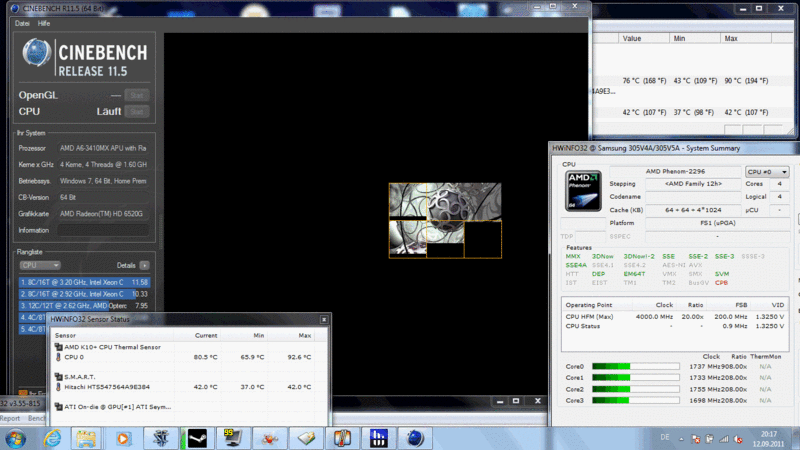Screen dimensions: 800x450
Task: Open the Windows Start menu orb
Action: [x=15, y=439]
